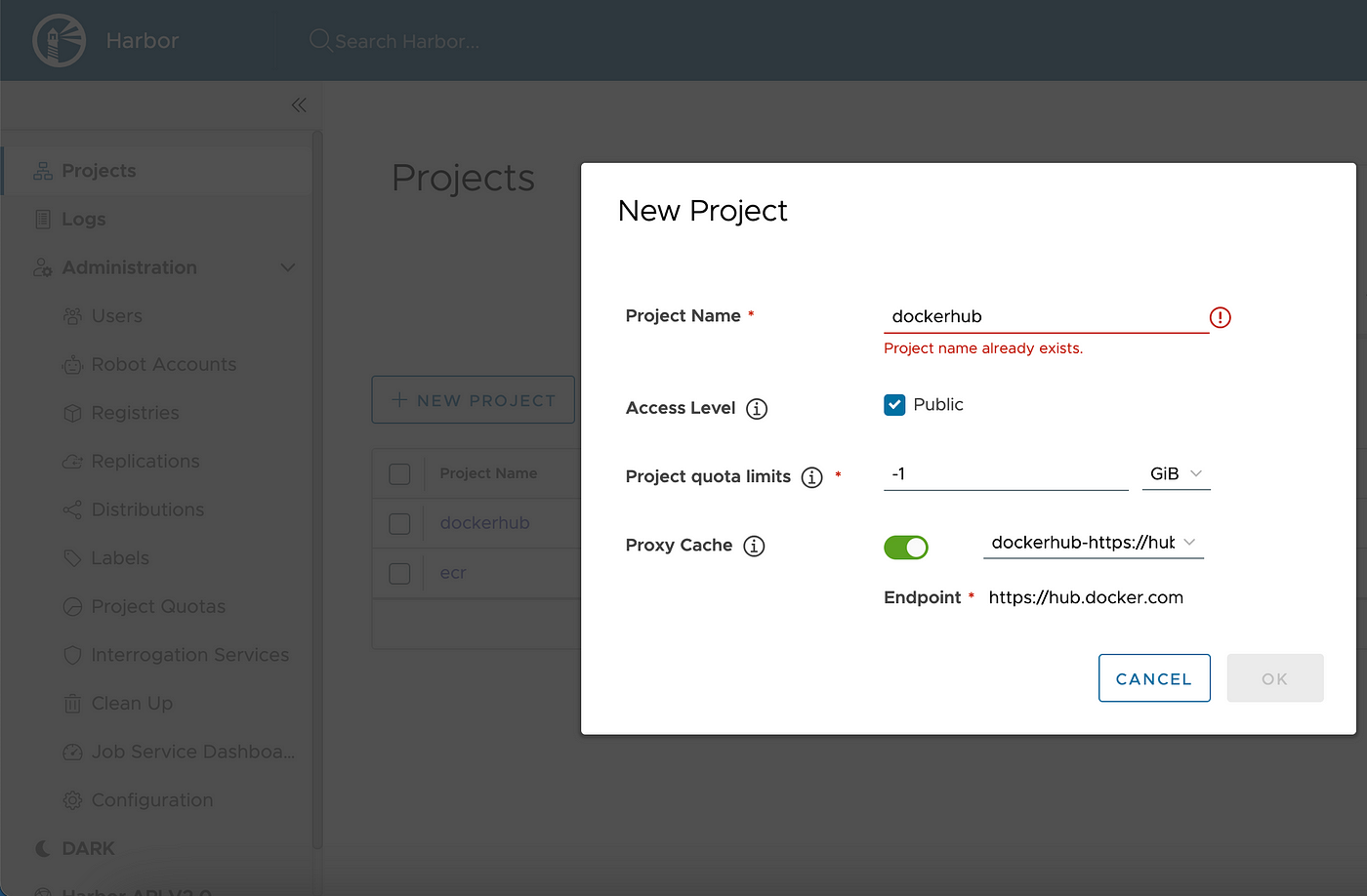Open Labels under Administration
This screenshot has height=896, width=1367.
click(x=120, y=558)
